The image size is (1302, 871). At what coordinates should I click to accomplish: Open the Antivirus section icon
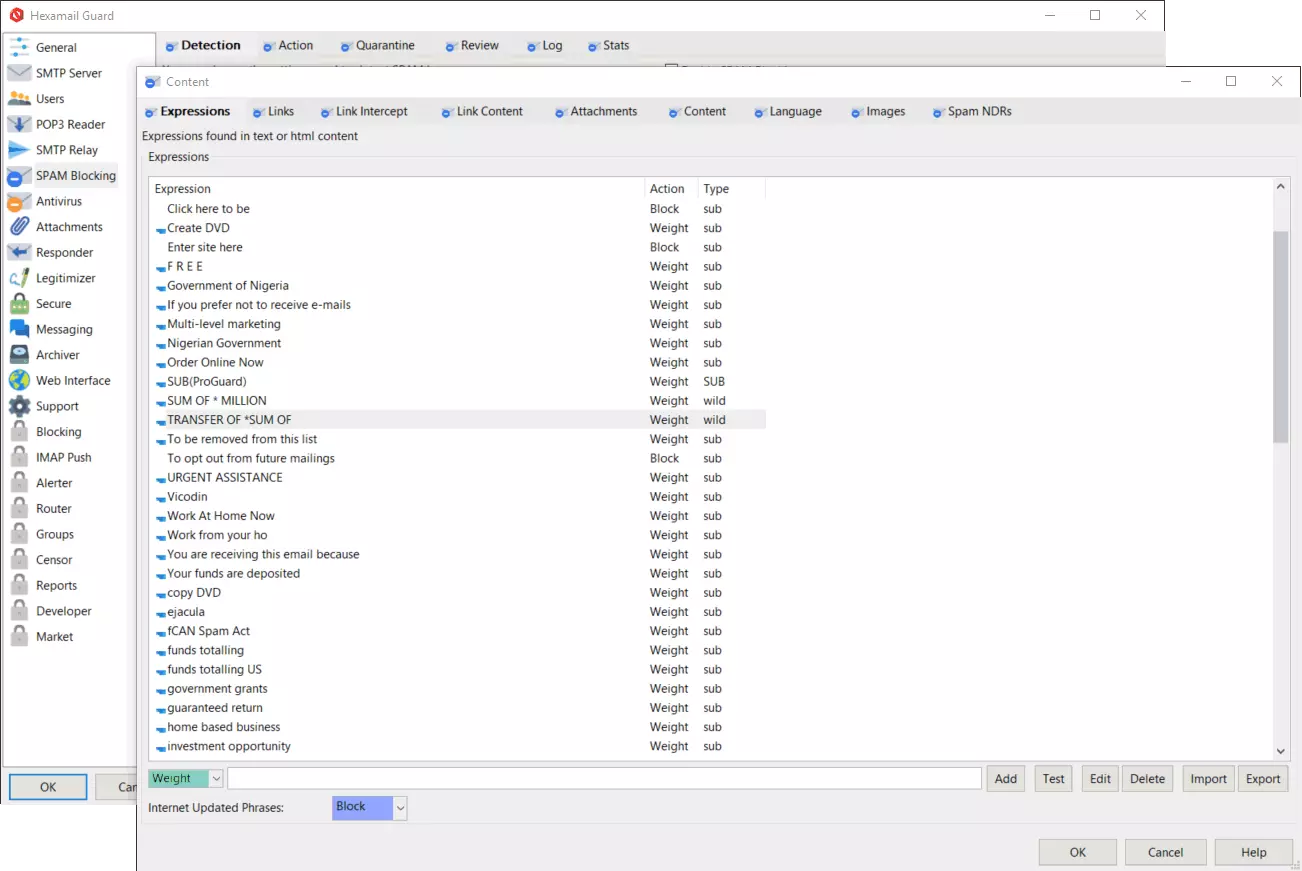pyautogui.click(x=19, y=202)
